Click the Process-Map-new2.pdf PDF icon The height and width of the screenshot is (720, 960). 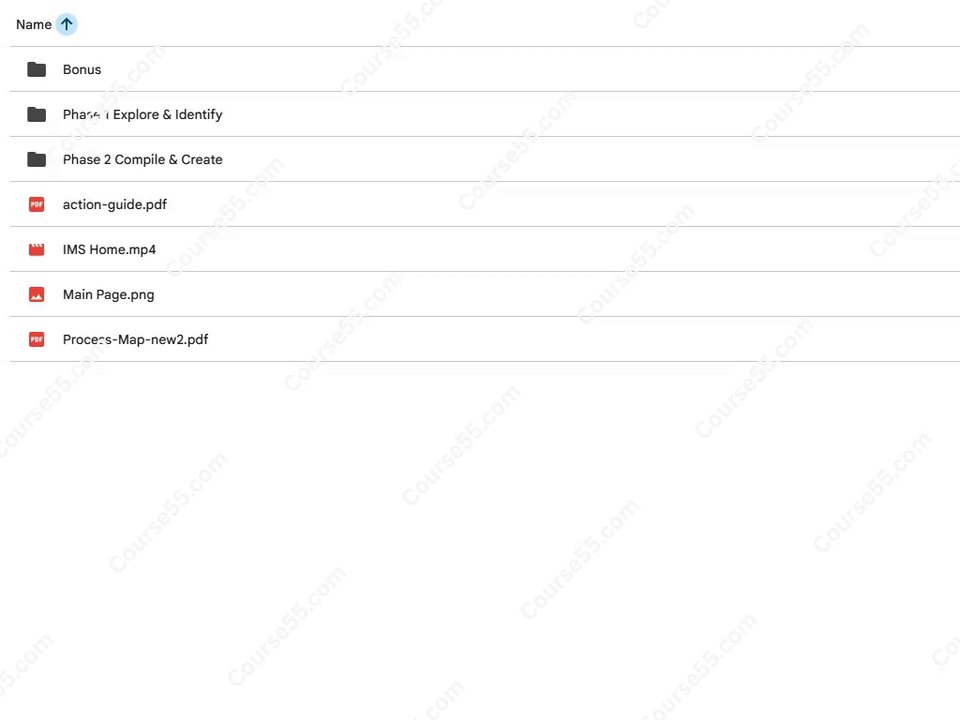37,339
